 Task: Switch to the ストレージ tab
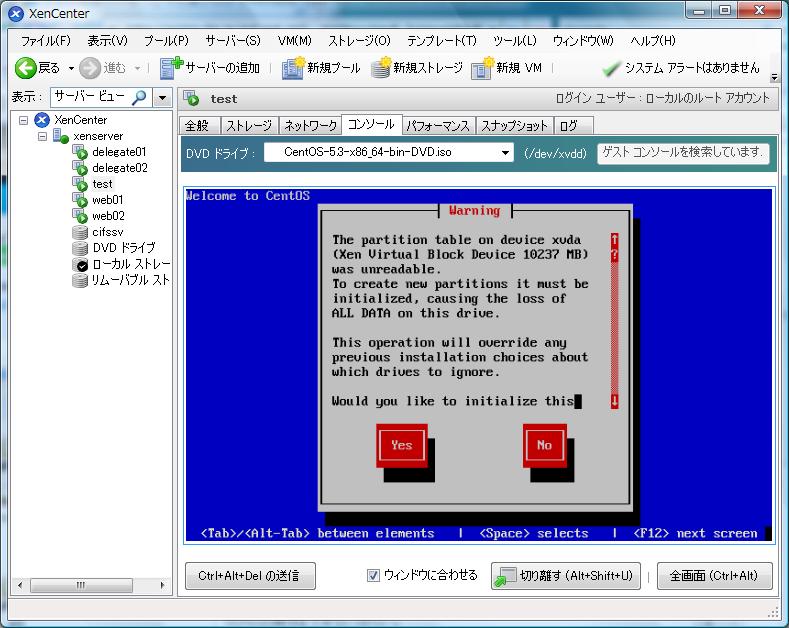click(x=250, y=125)
